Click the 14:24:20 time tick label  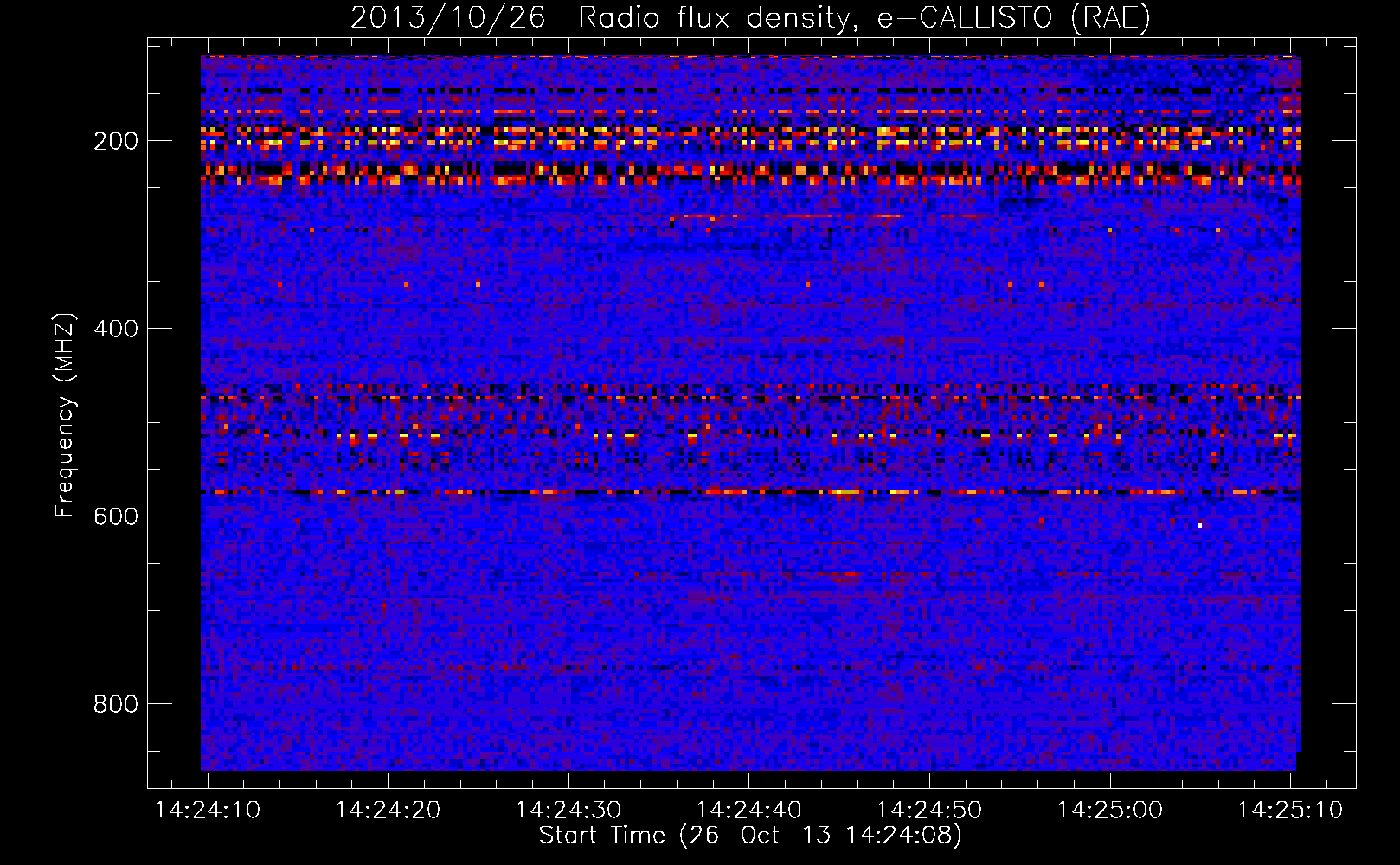pos(388,811)
